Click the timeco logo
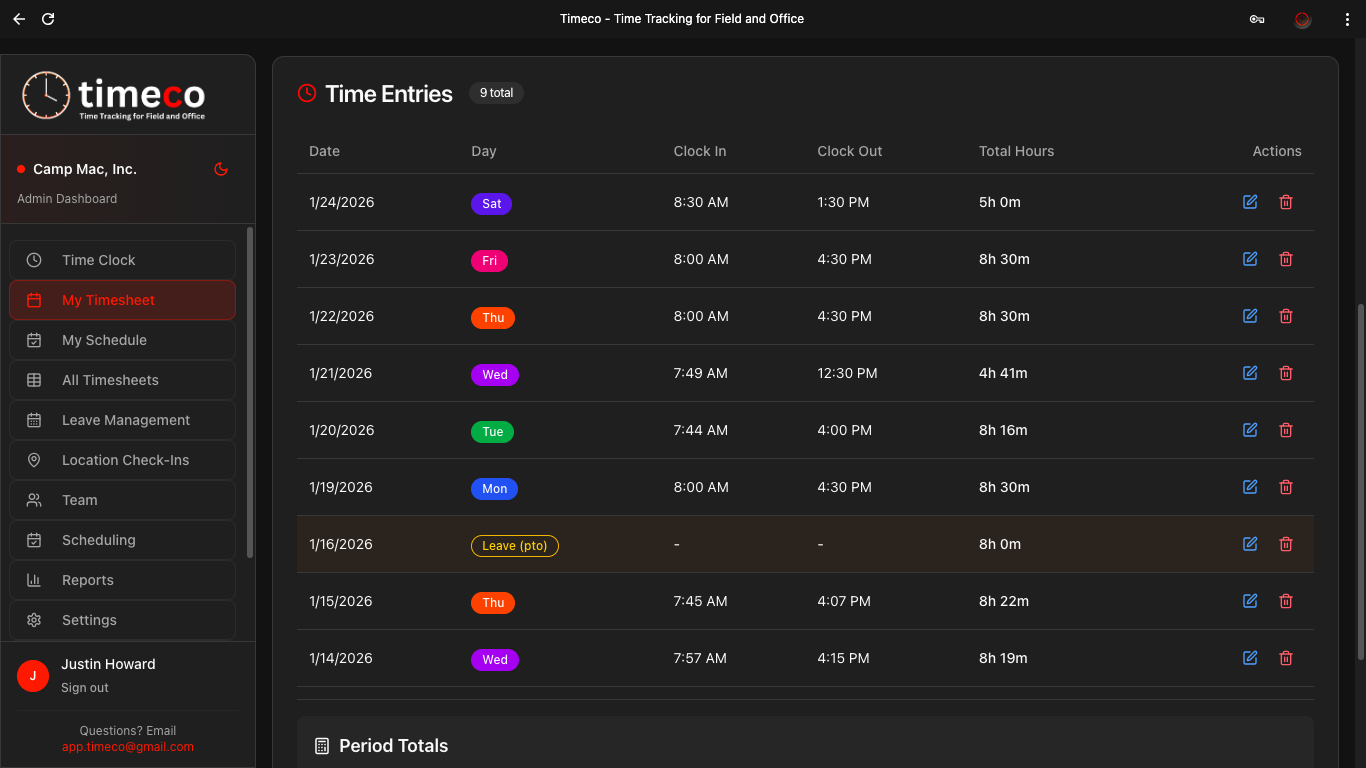Image resolution: width=1366 pixels, height=768 pixels. tap(114, 95)
